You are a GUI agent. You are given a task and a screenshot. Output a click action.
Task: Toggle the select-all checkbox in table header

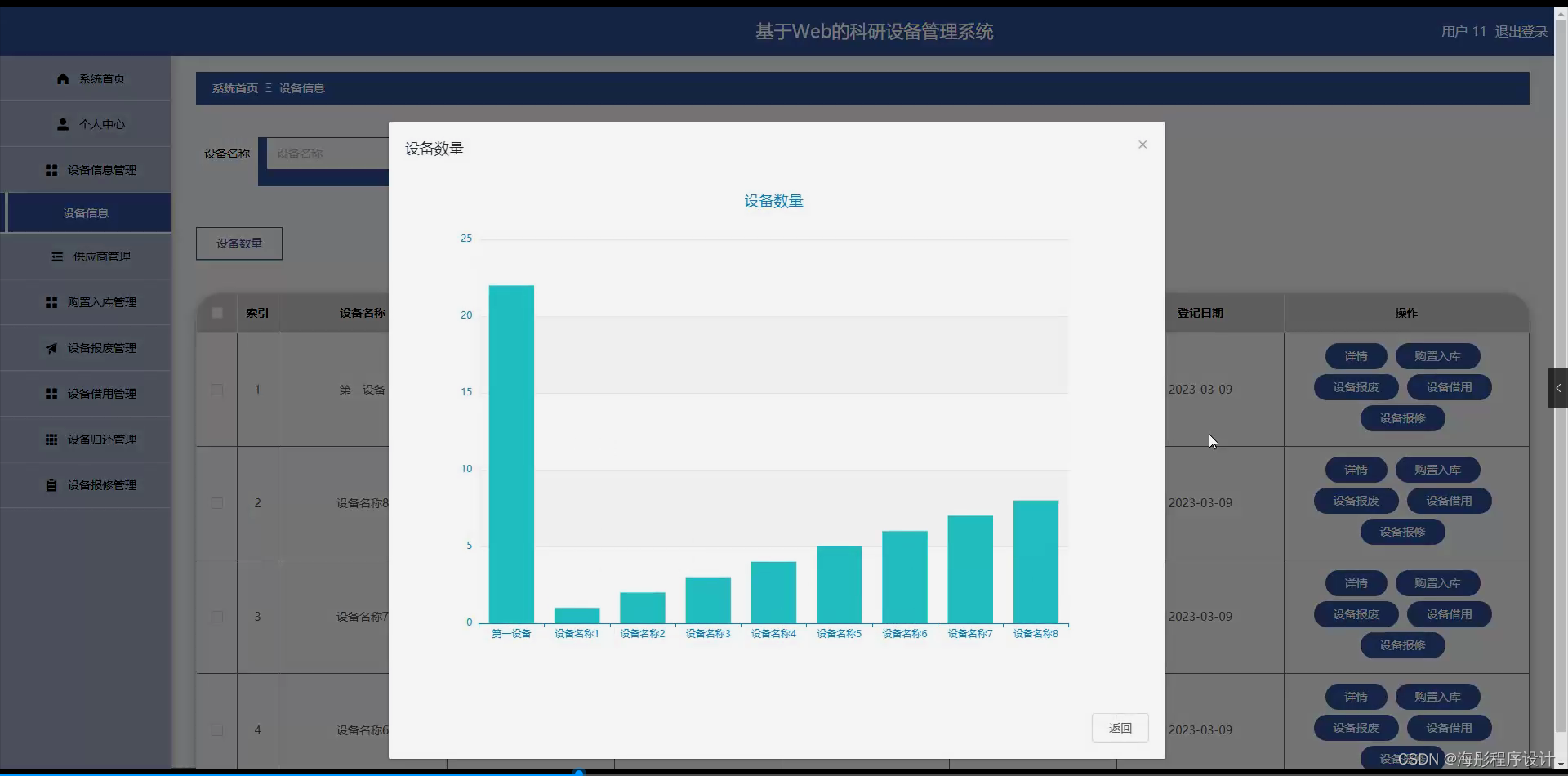tap(216, 313)
